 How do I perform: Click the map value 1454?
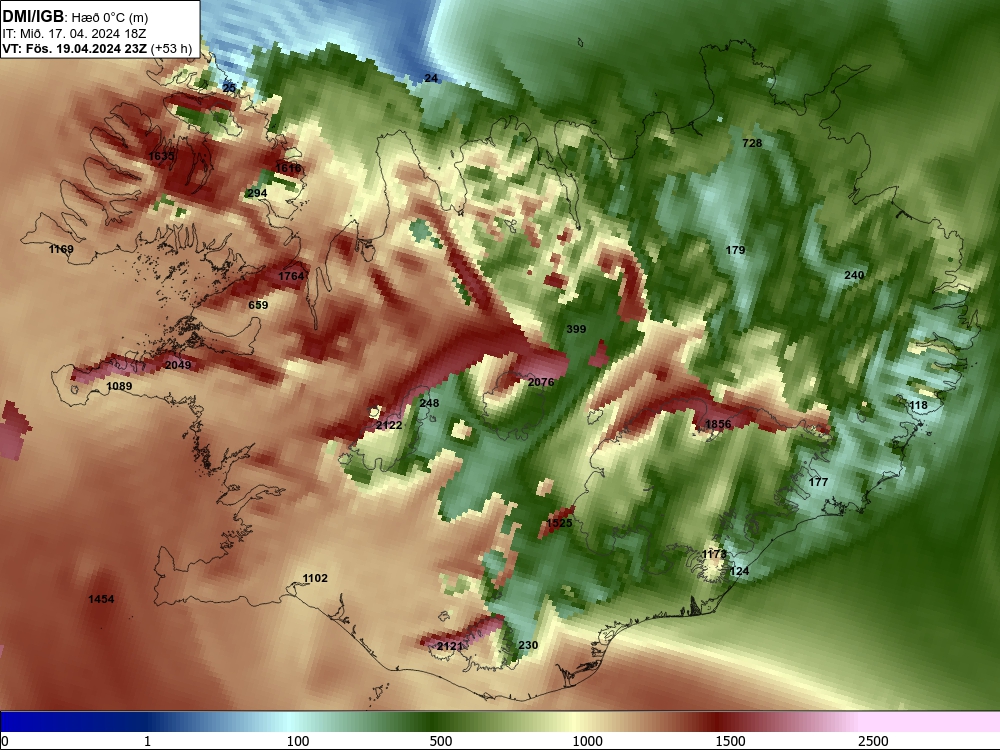click(x=101, y=599)
